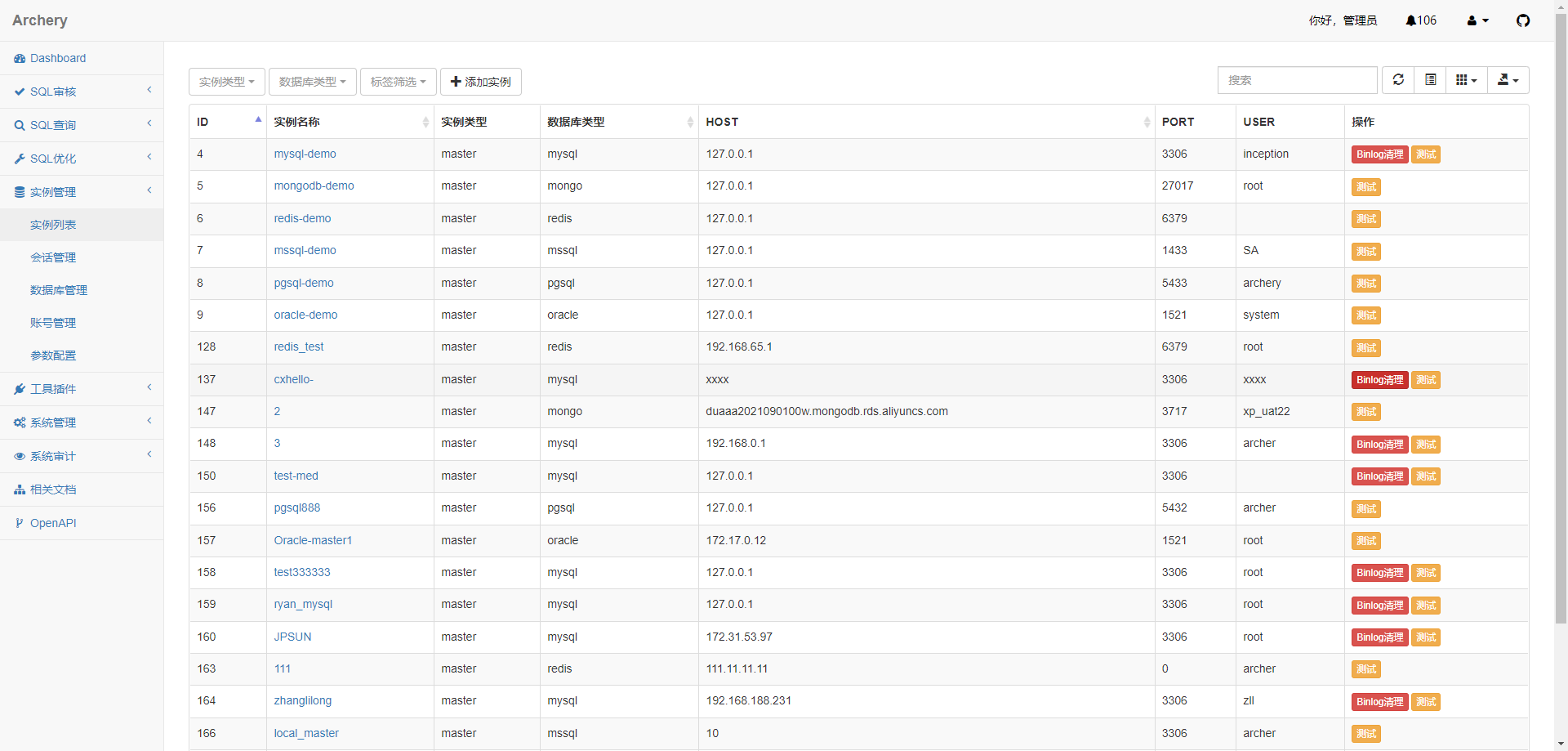The image size is (1568, 751).
Task: Click the Archery brand logo
Action: pos(40,20)
